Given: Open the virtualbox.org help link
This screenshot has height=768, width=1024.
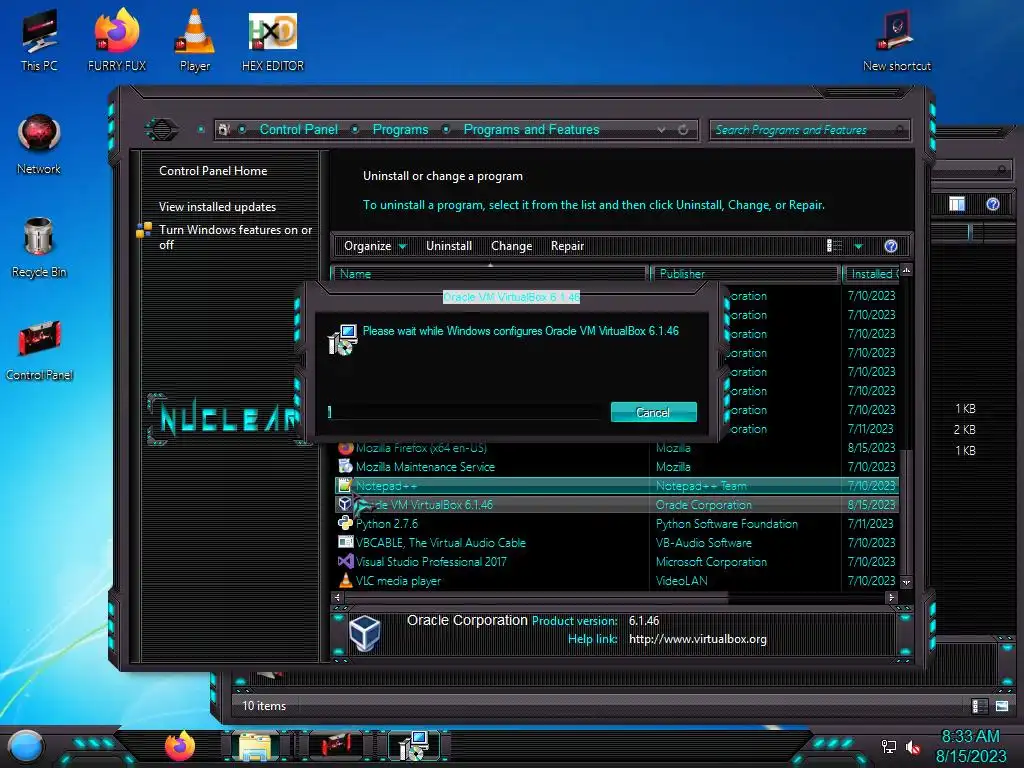Looking at the screenshot, I should pos(697,639).
